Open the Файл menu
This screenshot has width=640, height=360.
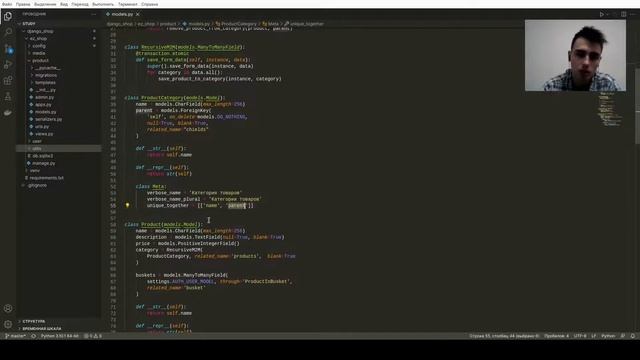7,4
